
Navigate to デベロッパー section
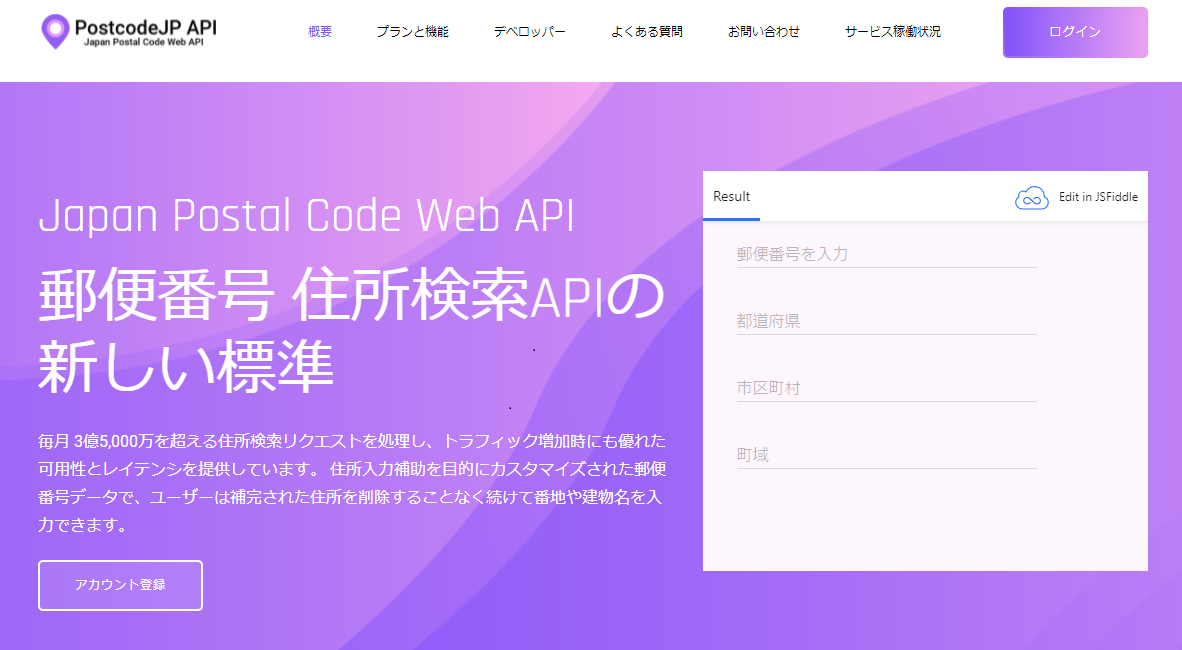tap(529, 31)
